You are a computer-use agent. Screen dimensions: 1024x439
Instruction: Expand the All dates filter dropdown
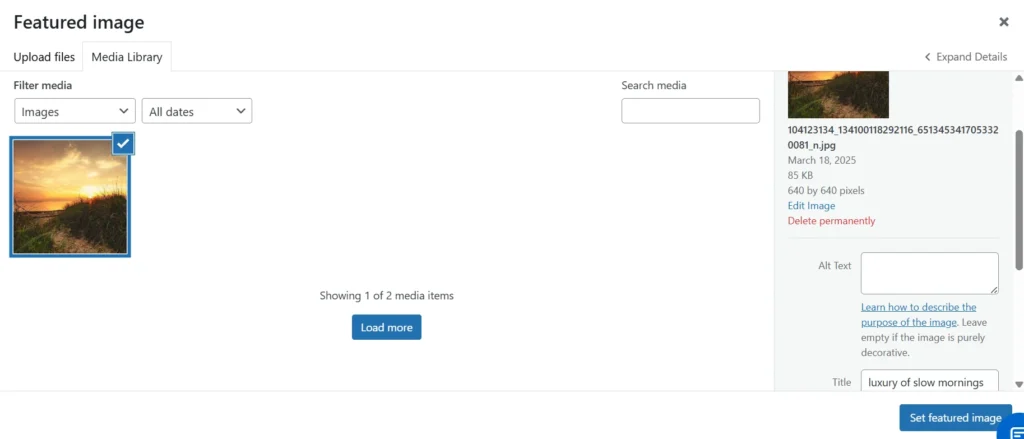click(197, 112)
